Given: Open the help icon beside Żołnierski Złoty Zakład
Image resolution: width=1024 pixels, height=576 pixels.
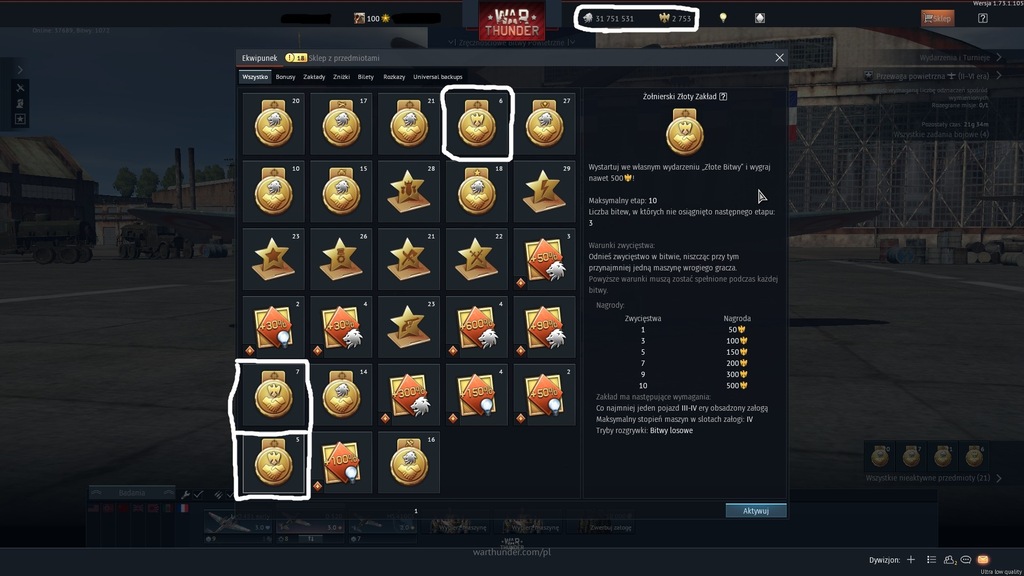Looking at the screenshot, I should [723, 97].
